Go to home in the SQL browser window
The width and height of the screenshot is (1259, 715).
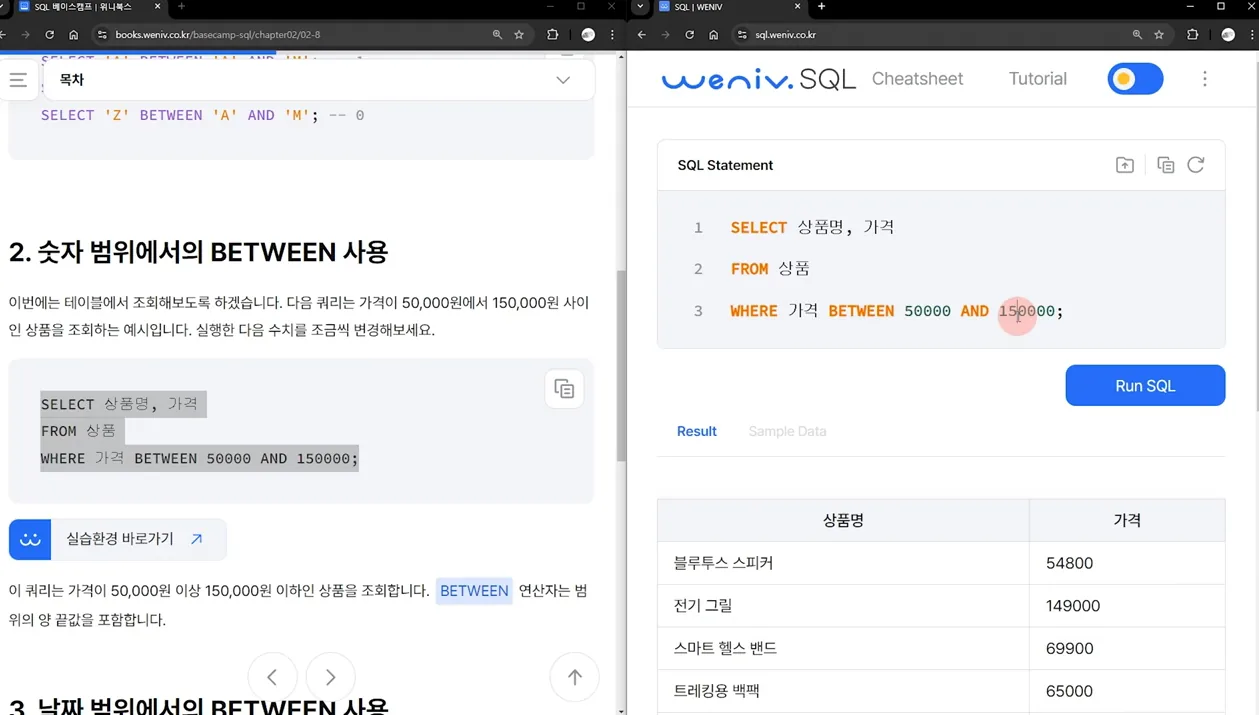click(713, 34)
